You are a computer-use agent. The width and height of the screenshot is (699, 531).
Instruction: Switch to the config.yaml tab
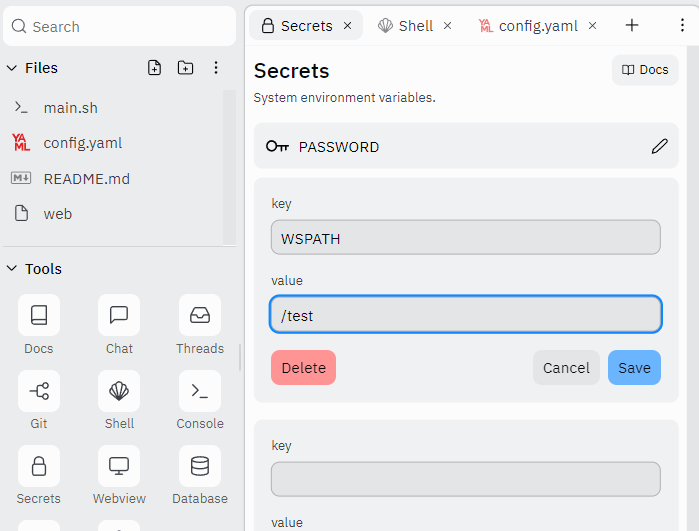(x=538, y=25)
